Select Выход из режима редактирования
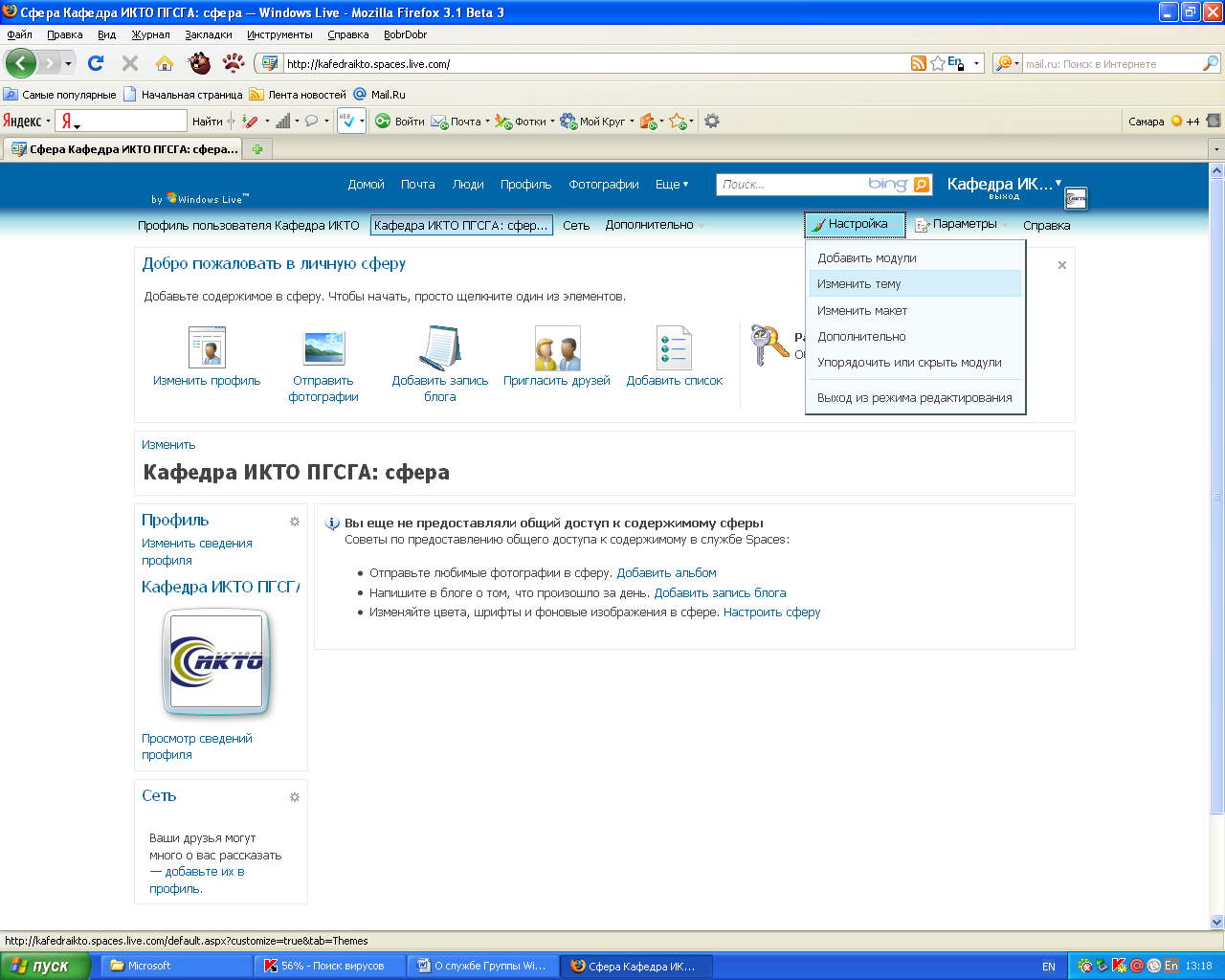The height and width of the screenshot is (980, 1225). [915, 397]
